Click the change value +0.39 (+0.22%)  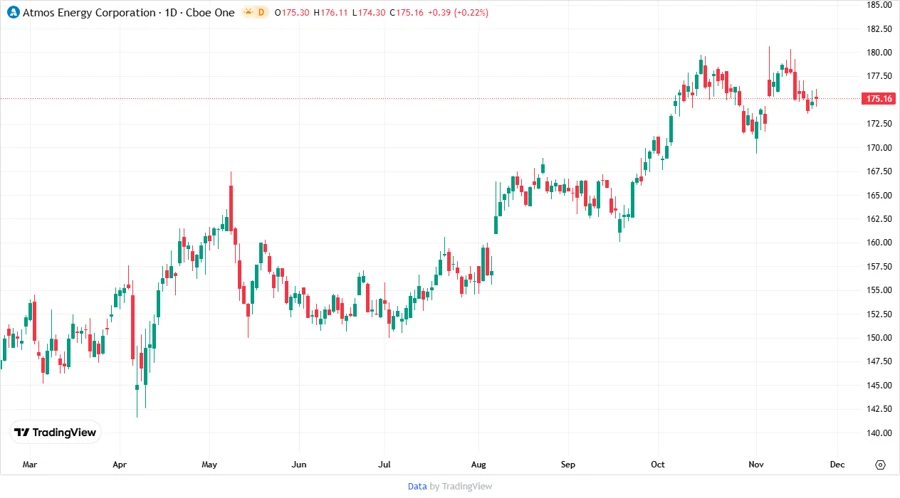[x=458, y=13]
